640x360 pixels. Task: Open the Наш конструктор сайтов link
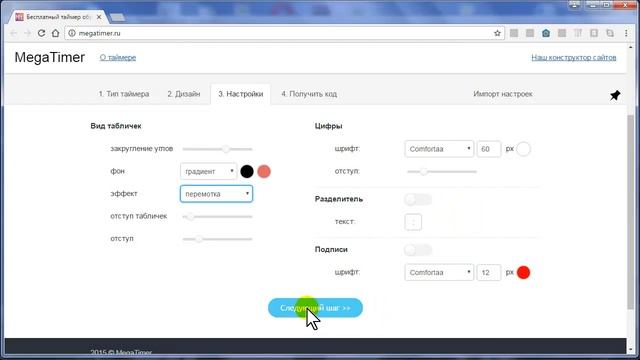[x=573, y=58]
